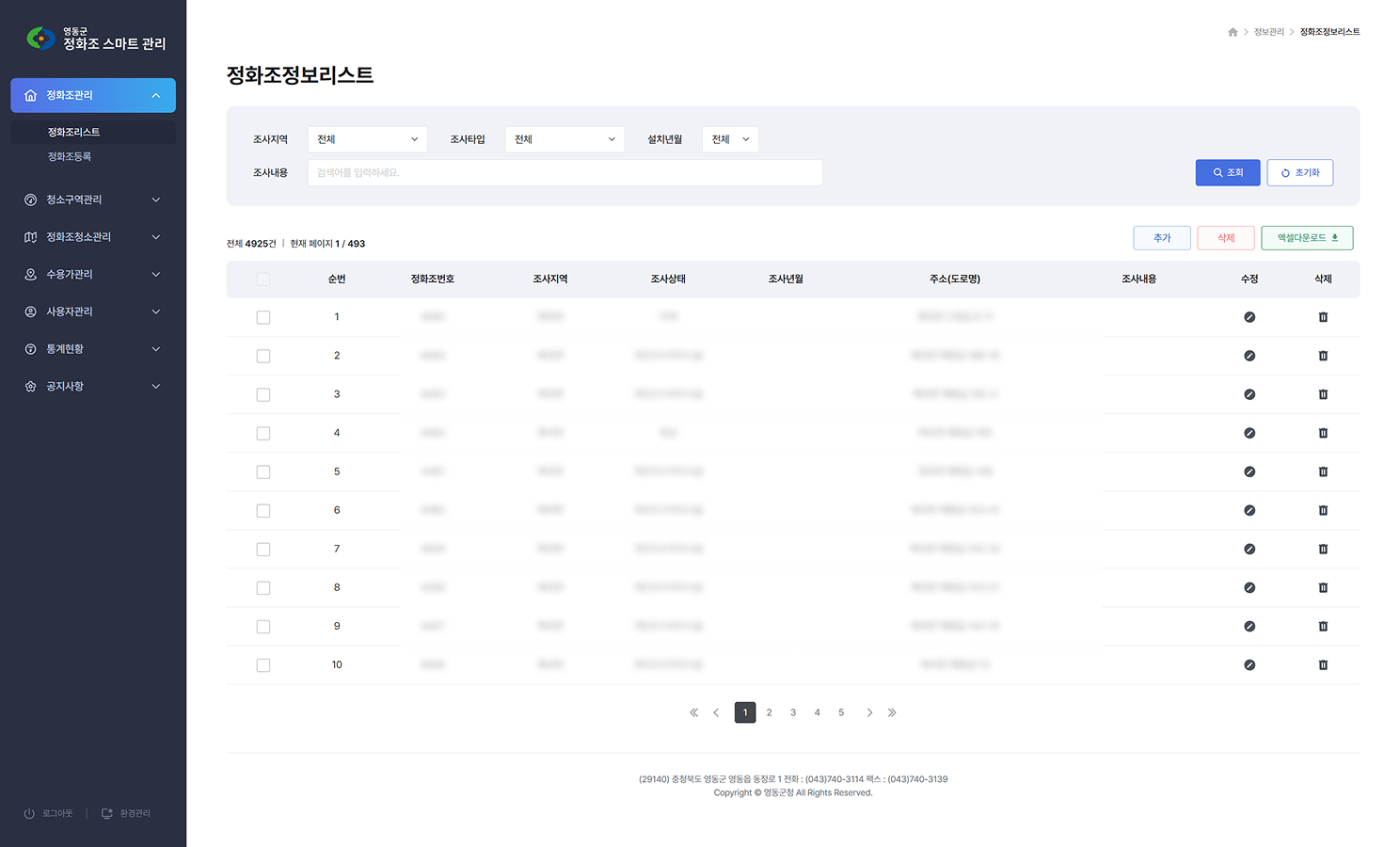Expand the 청소구역관리 sidebar menu

click(92, 200)
